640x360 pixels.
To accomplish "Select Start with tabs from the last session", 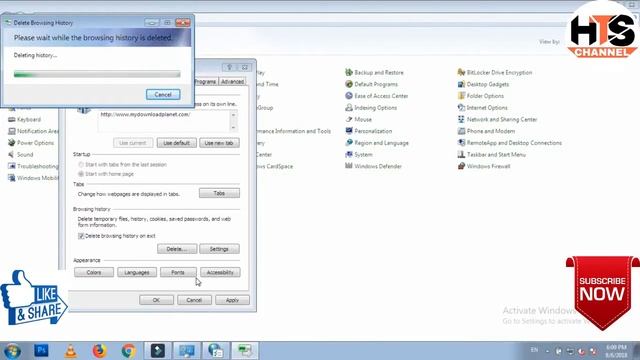I will 81,164.
